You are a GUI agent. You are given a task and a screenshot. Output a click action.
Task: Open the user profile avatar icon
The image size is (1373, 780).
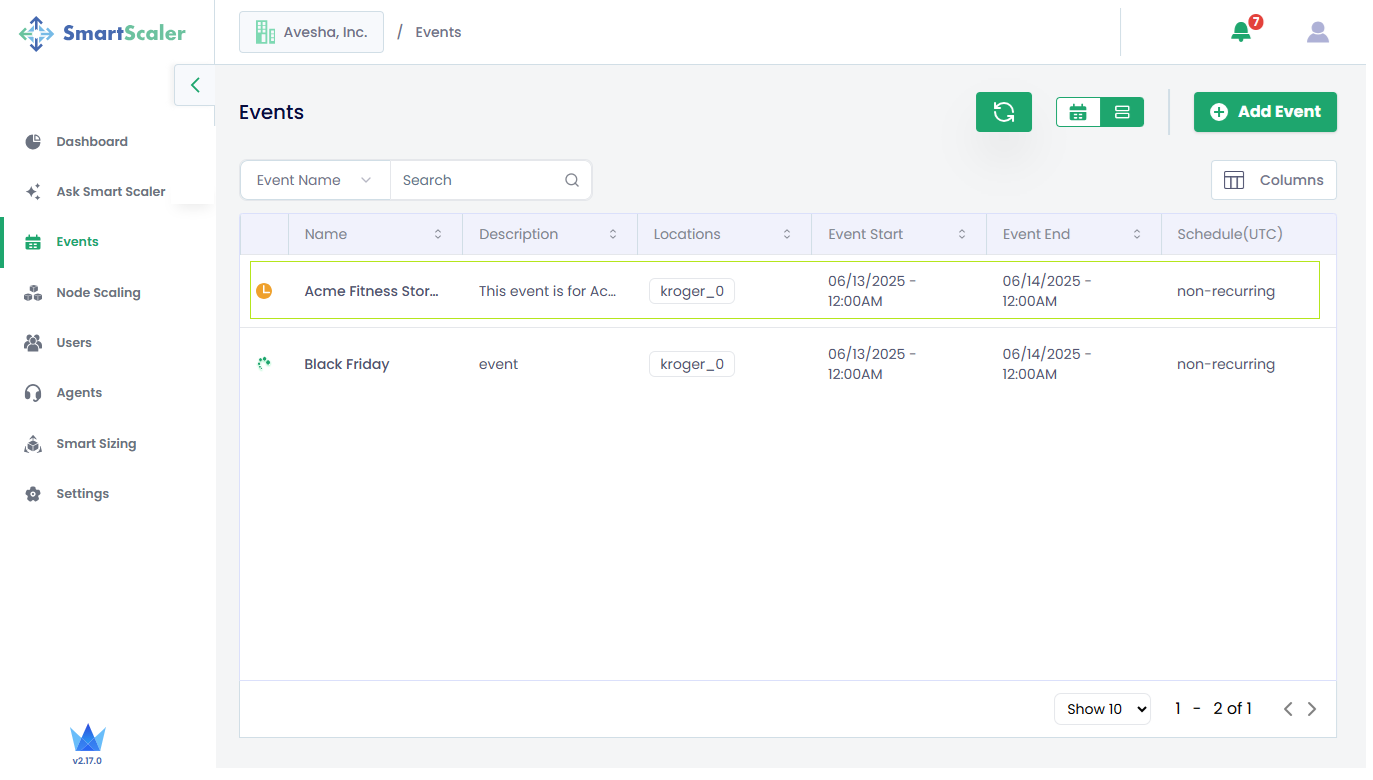(1317, 32)
